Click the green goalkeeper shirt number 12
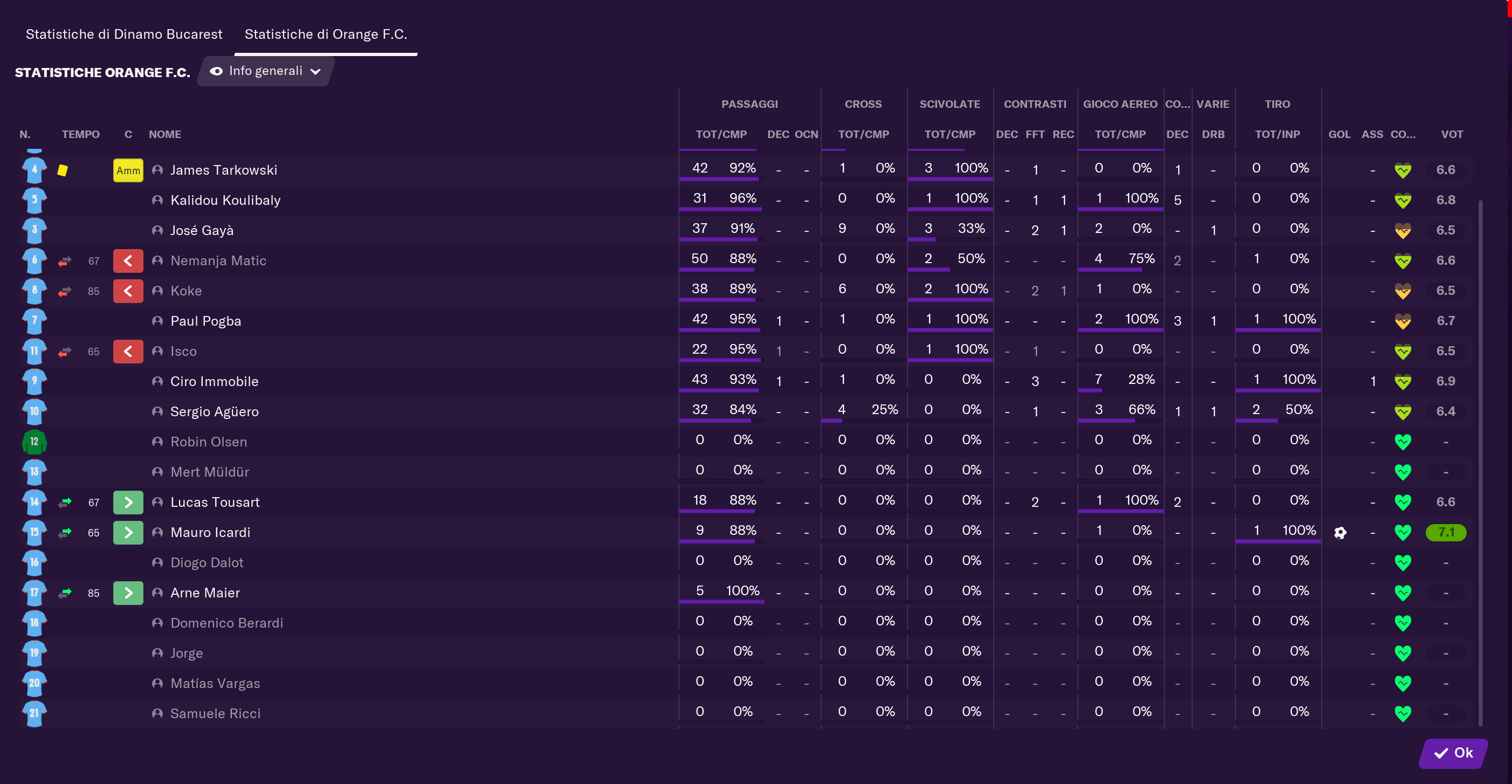 34,441
